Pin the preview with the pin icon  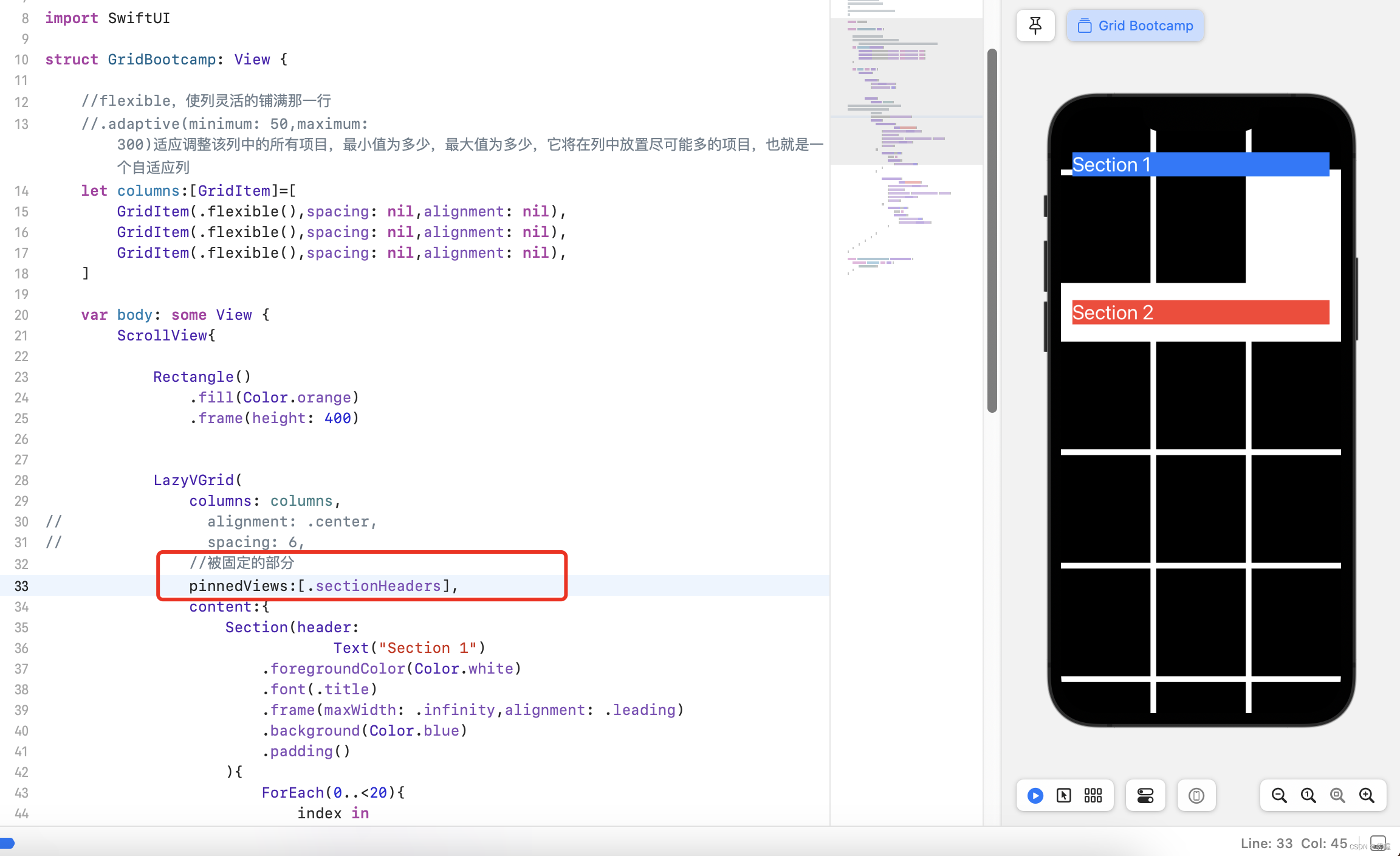click(x=1035, y=26)
